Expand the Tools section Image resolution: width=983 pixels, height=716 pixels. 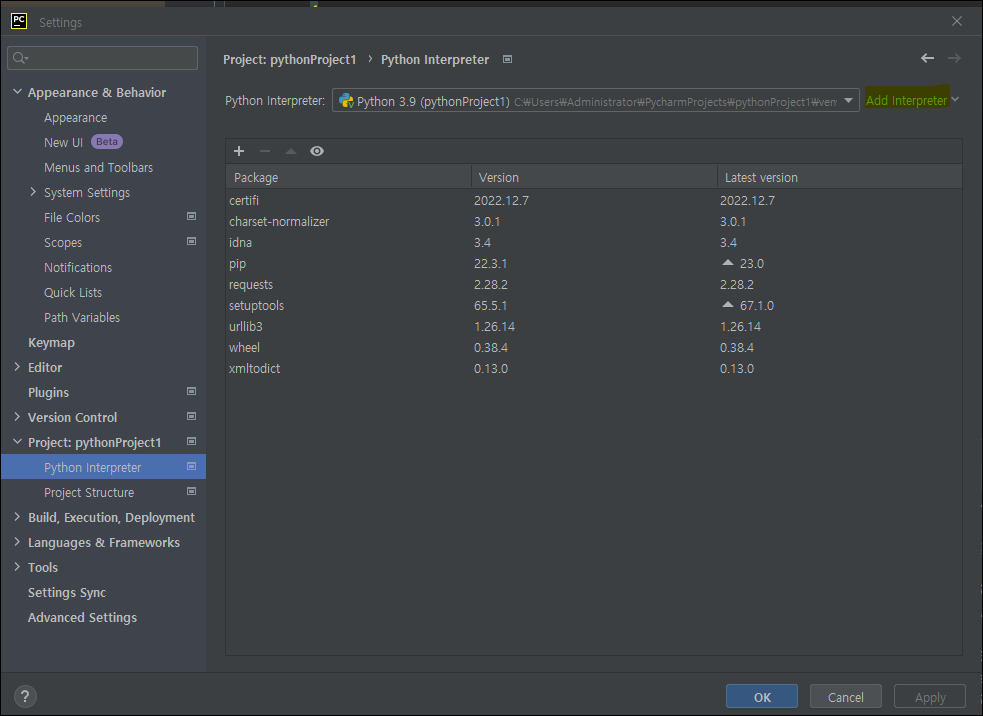pyautogui.click(x=18, y=567)
